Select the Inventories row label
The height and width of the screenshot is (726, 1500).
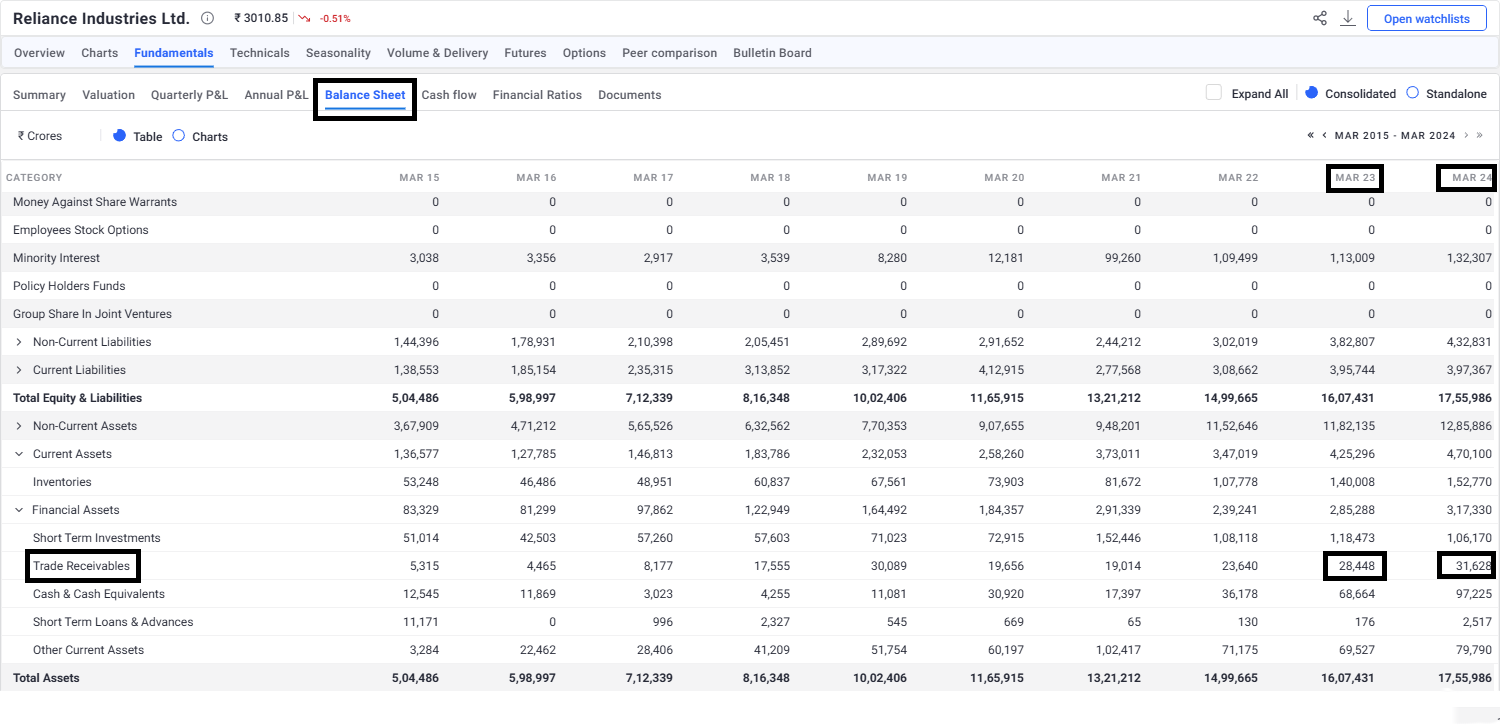(62, 482)
